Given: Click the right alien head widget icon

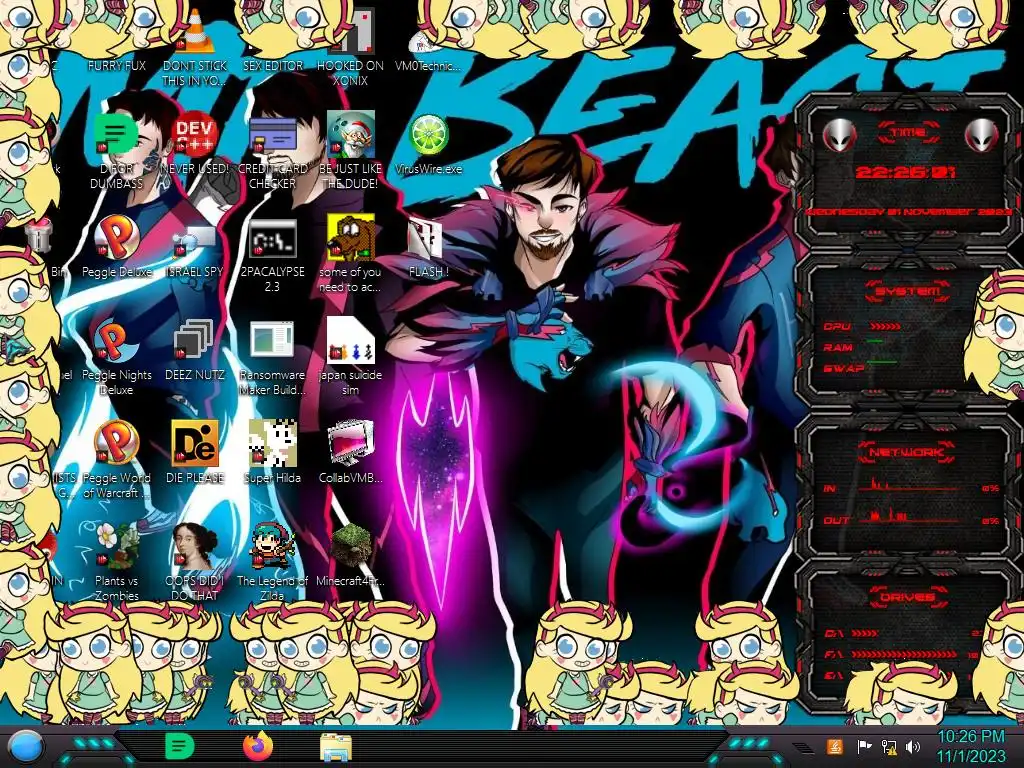Looking at the screenshot, I should pos(981,135).
